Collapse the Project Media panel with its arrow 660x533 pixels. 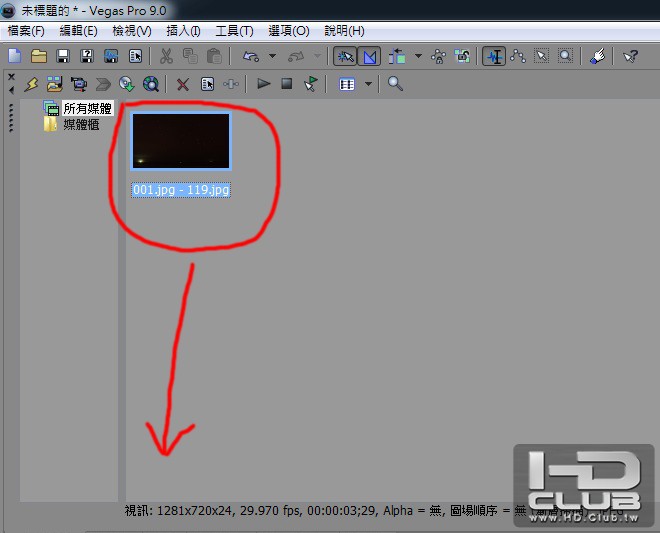coord(11,90)
